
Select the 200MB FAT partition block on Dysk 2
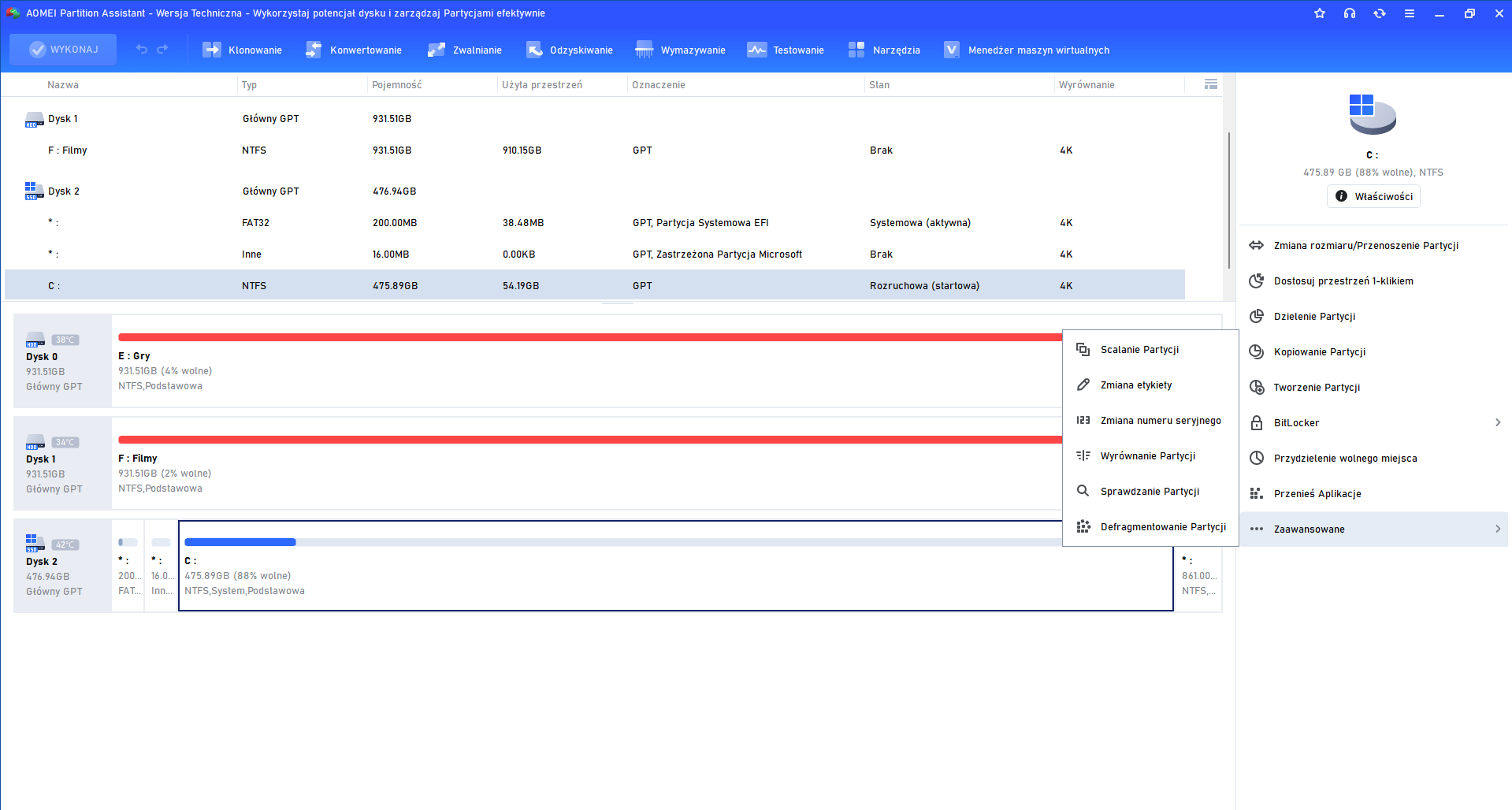[128, 566]
